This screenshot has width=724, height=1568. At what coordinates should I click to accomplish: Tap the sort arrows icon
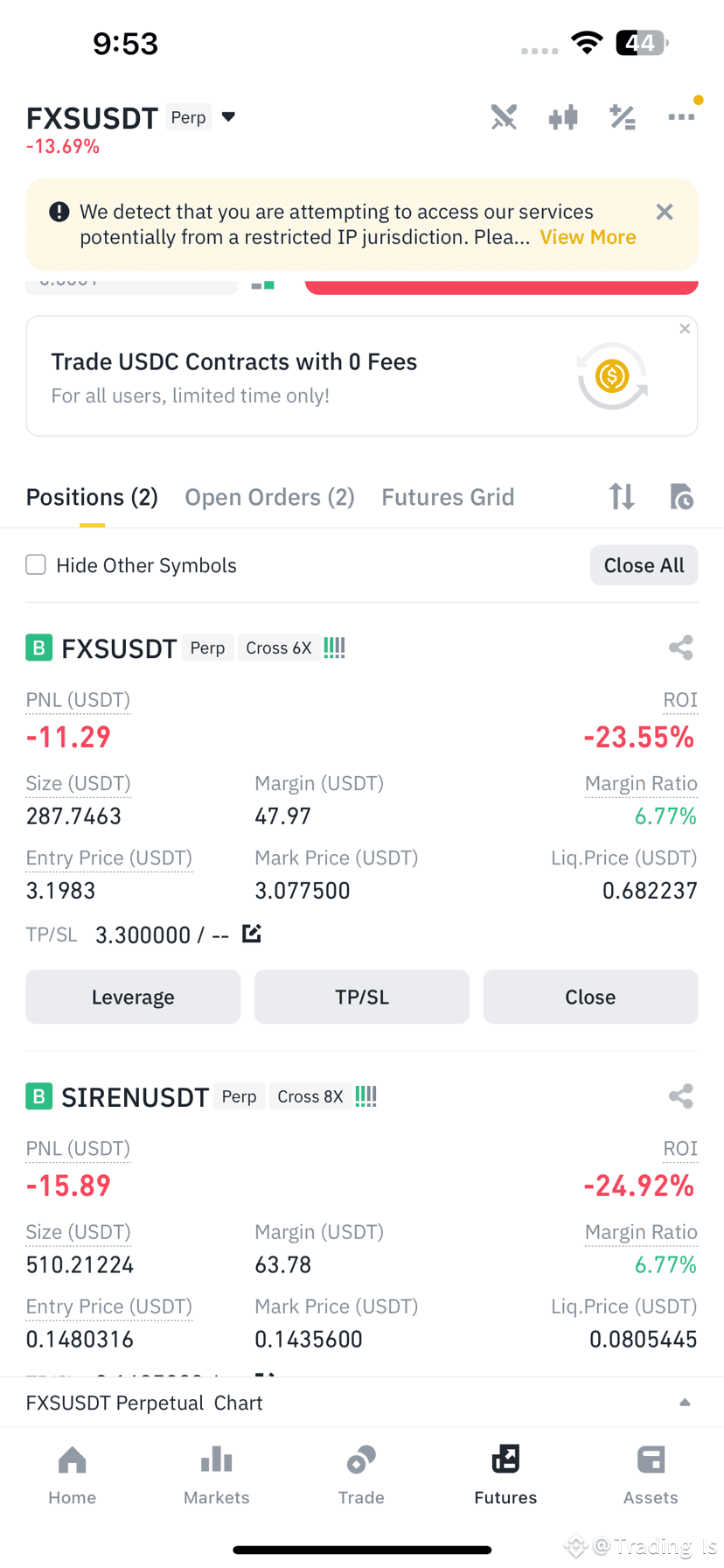(622, 497)
